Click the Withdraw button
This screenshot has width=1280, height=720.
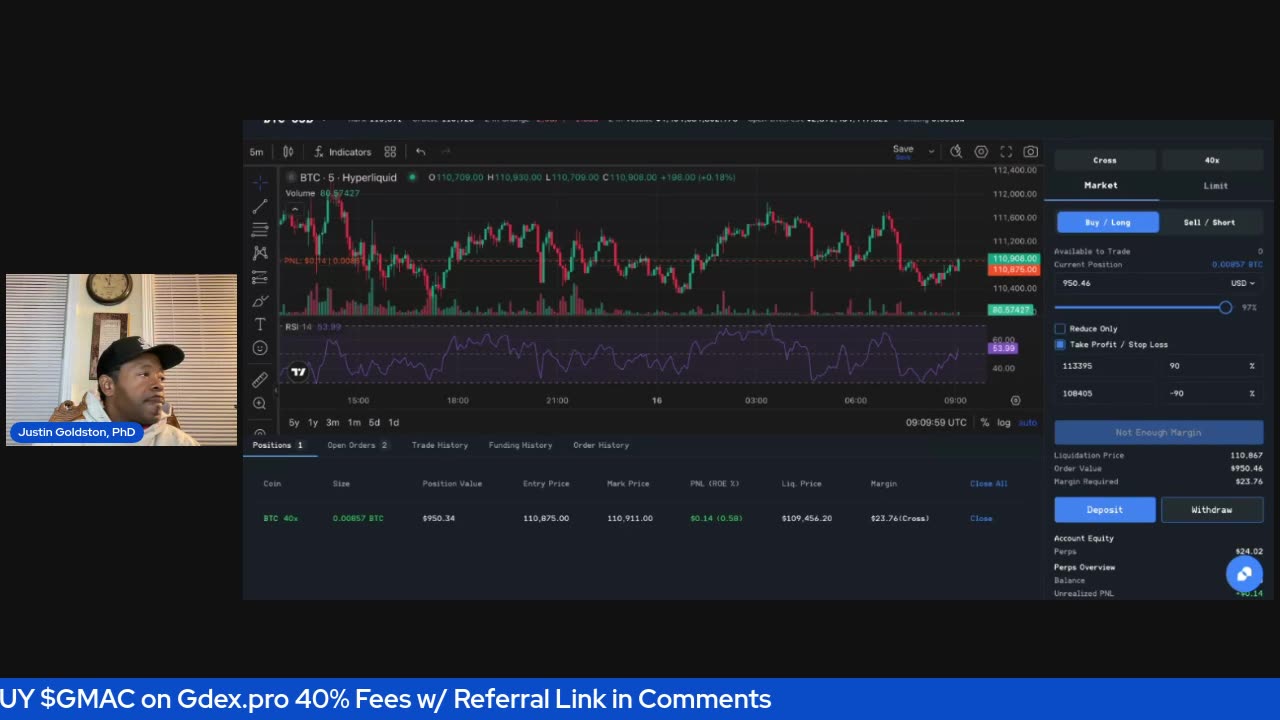(x=1212, y=510)
